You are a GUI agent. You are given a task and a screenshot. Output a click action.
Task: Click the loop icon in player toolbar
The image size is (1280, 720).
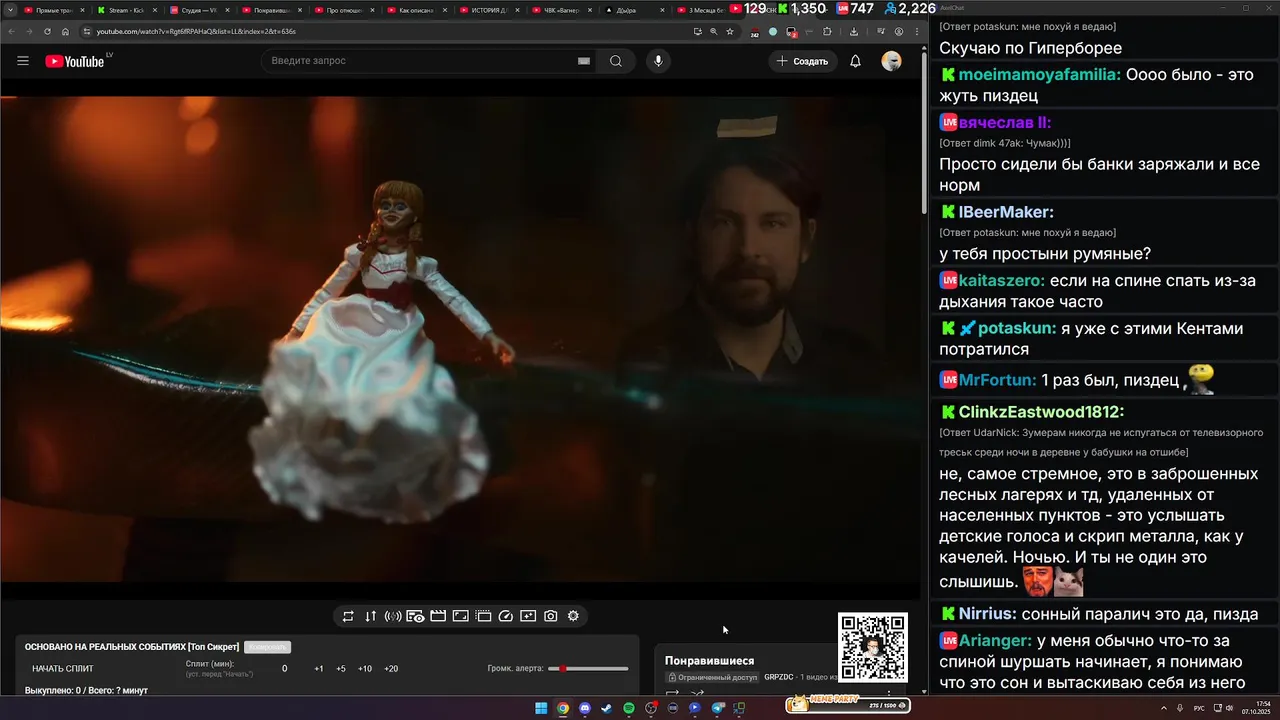click(348, 616)
